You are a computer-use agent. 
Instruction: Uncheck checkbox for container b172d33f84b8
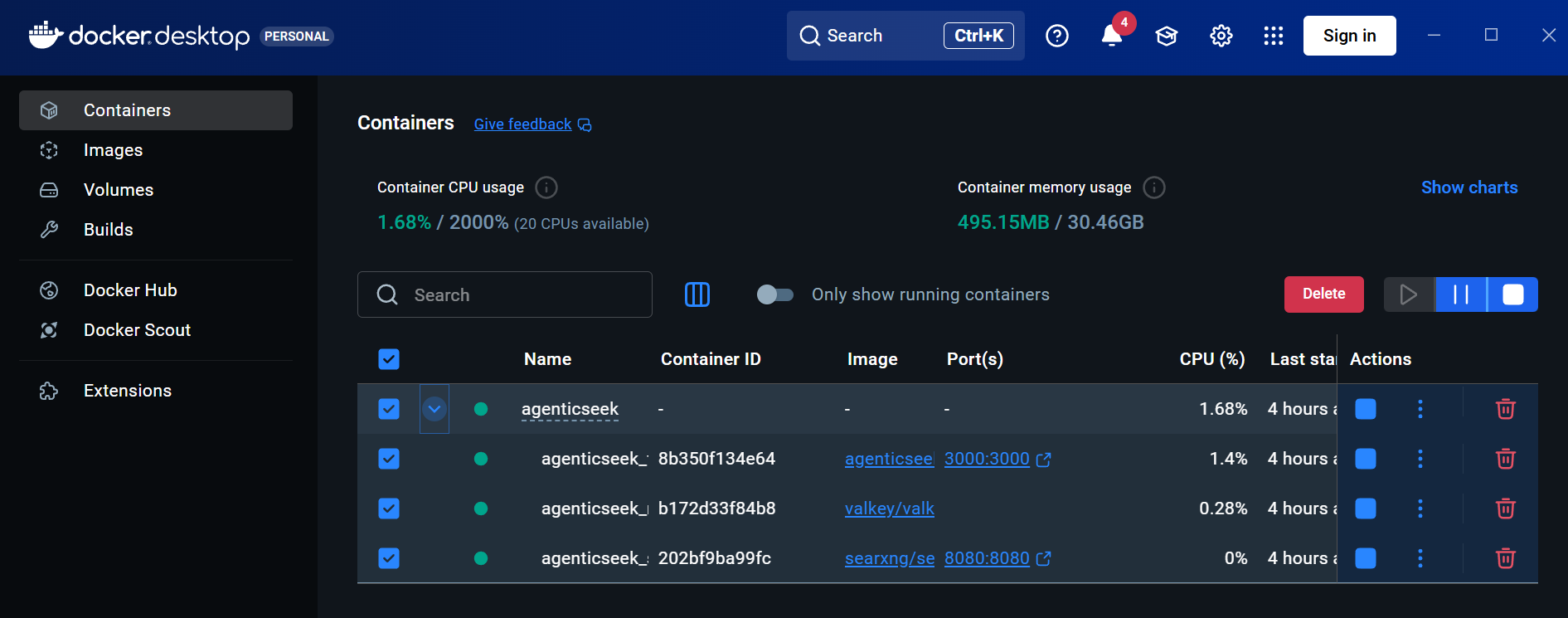click(389, 509)
